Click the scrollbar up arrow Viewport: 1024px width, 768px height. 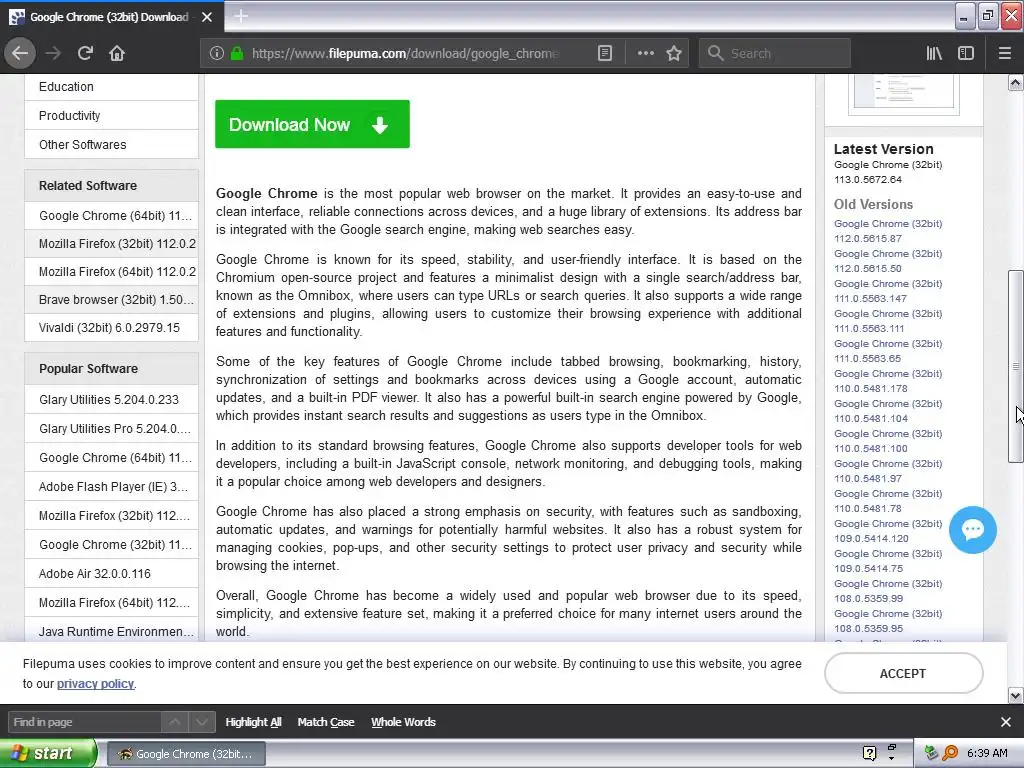point(1016,82)
